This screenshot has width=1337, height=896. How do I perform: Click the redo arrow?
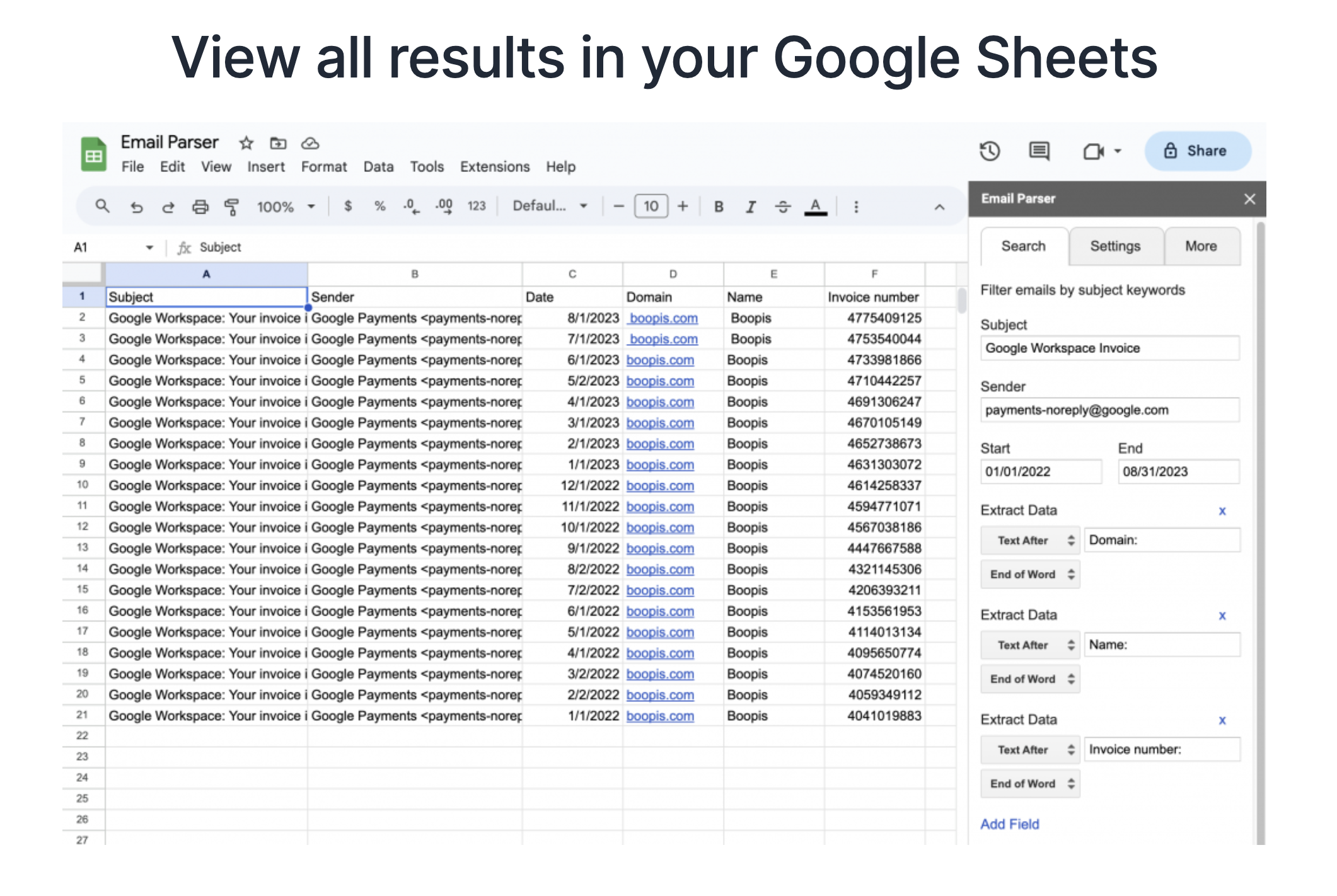168,207
